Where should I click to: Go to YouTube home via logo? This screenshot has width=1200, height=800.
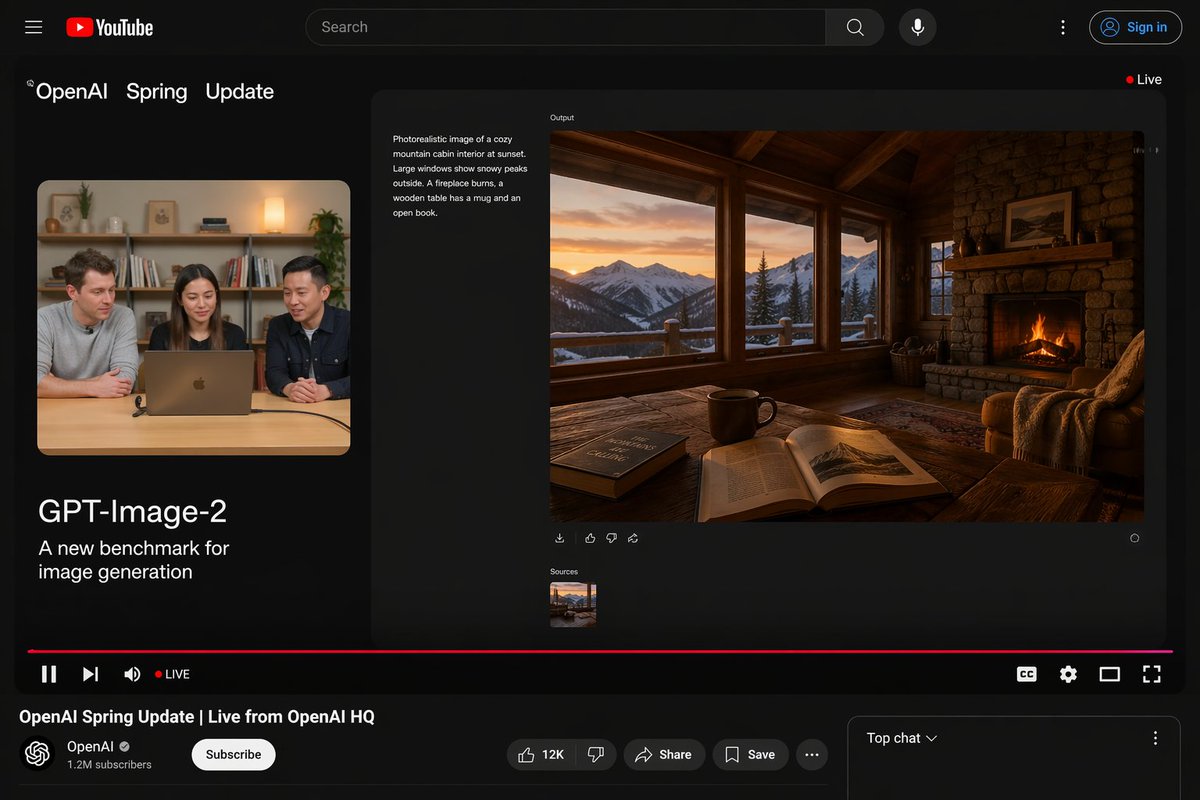point(110,27)
